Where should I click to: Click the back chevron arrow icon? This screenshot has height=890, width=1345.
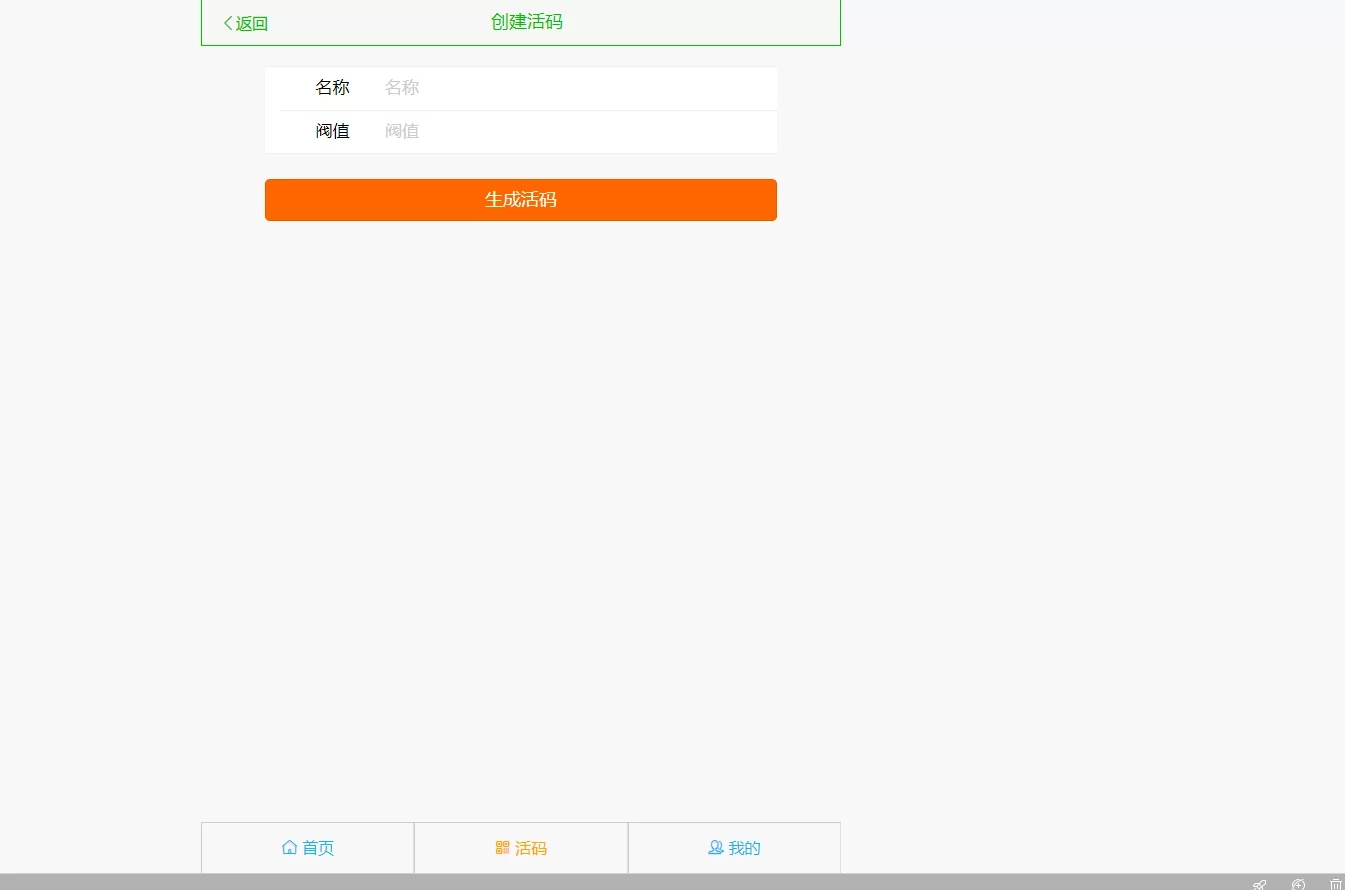point(227,23)
